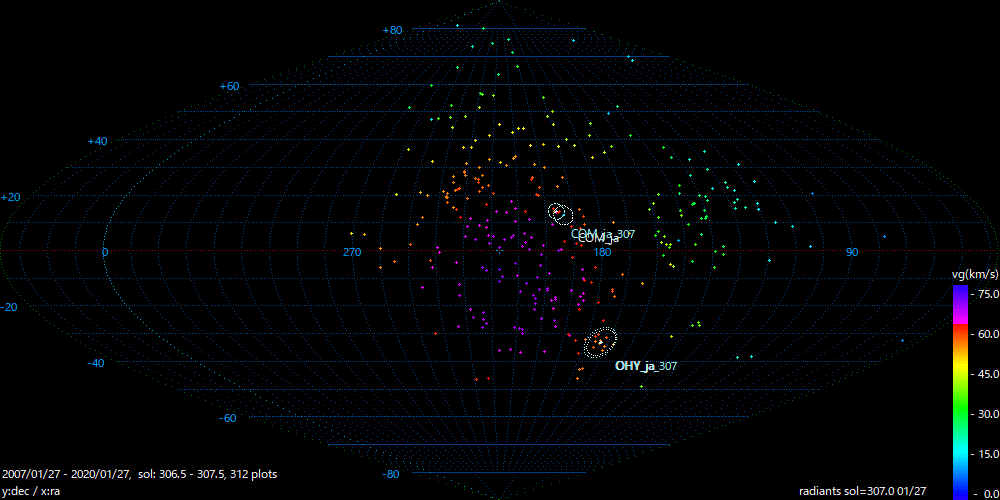The height and width of the screenshot is (500, 1000).
Task: Click the 45.0 velocity scale label
Action: (987, 374)
